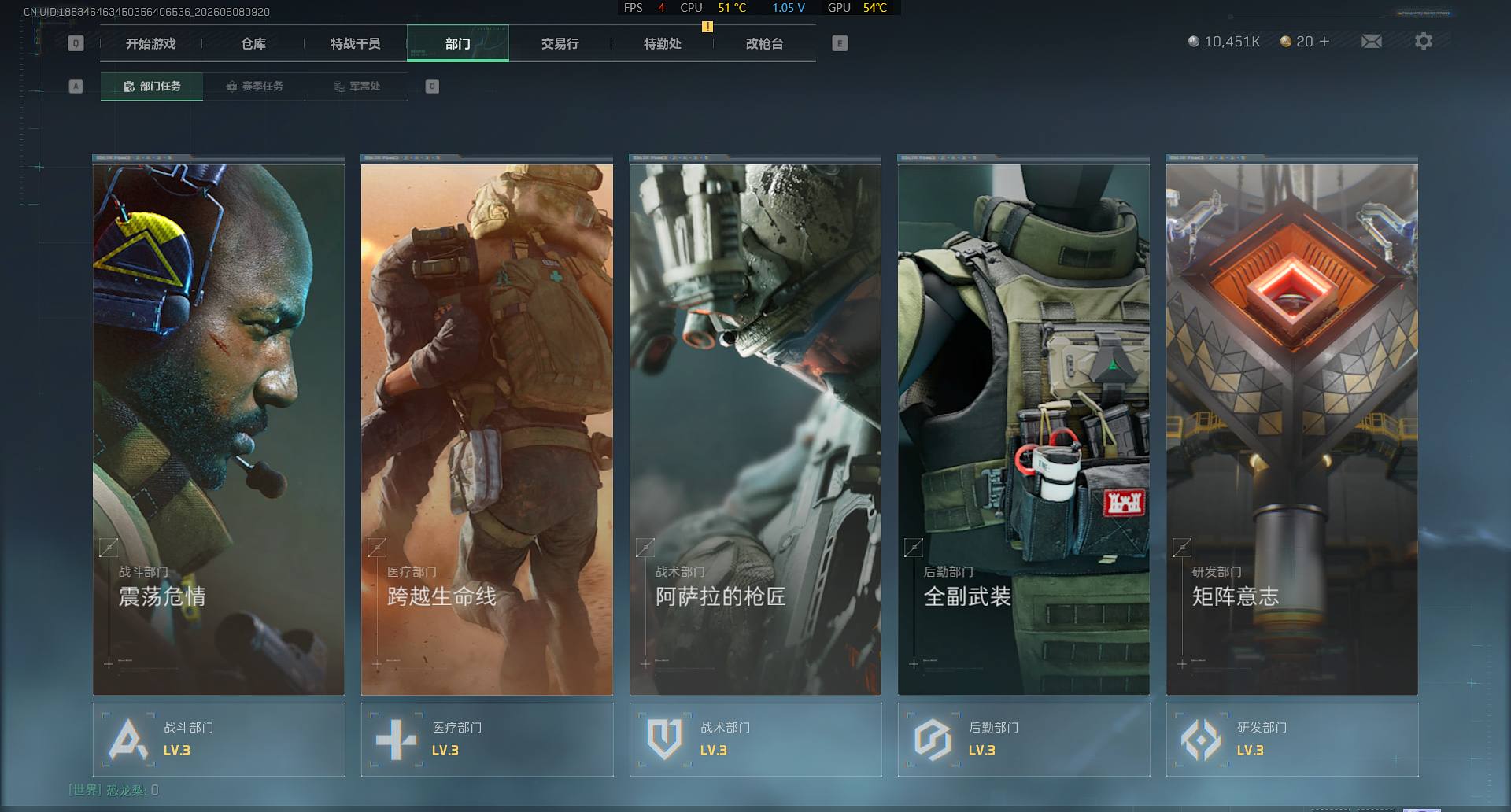Image resolution: width=1511 pixels, height=812 pixels.
Task: Open the 阿萨拉的枪匠 tactical department card
Action: tap(755, 429)
